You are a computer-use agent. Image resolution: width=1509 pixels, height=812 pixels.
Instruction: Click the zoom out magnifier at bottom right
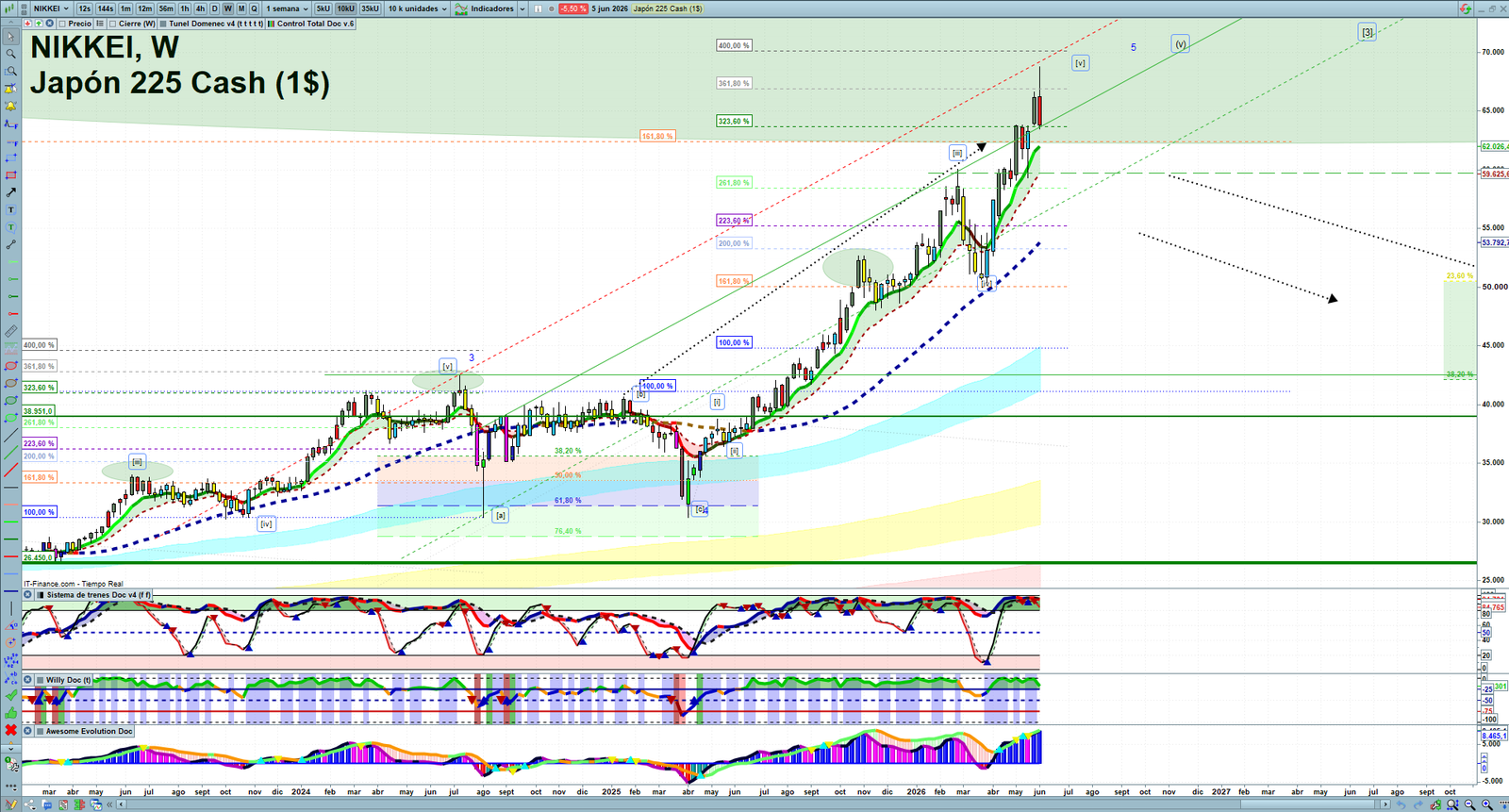pos(1469,804)
